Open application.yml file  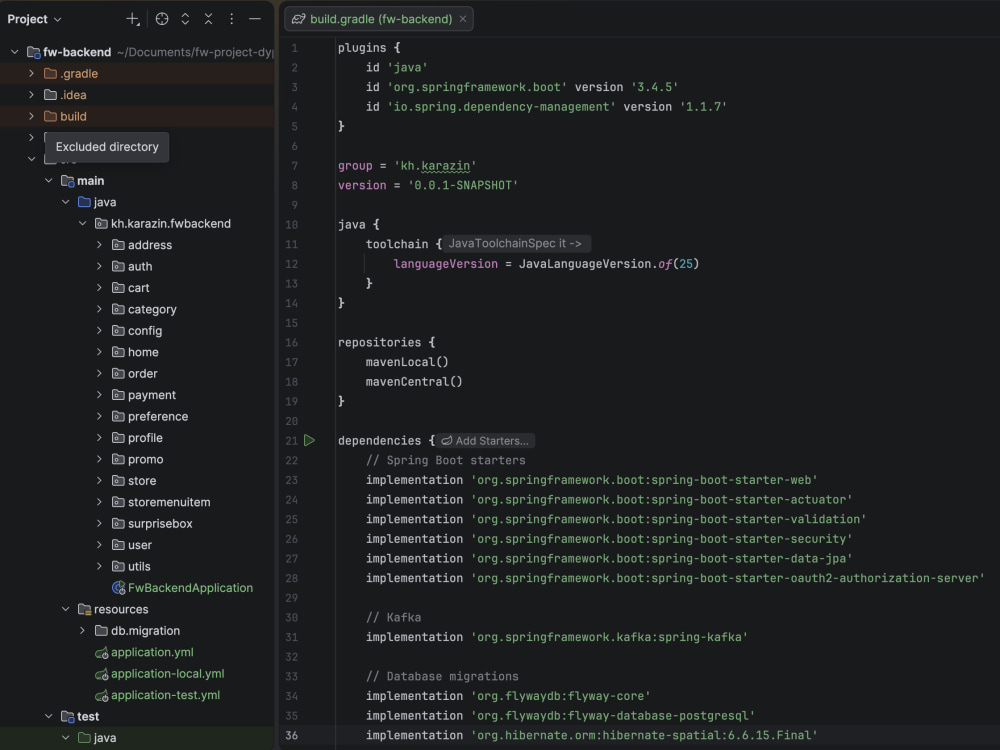tap(152, 652)
